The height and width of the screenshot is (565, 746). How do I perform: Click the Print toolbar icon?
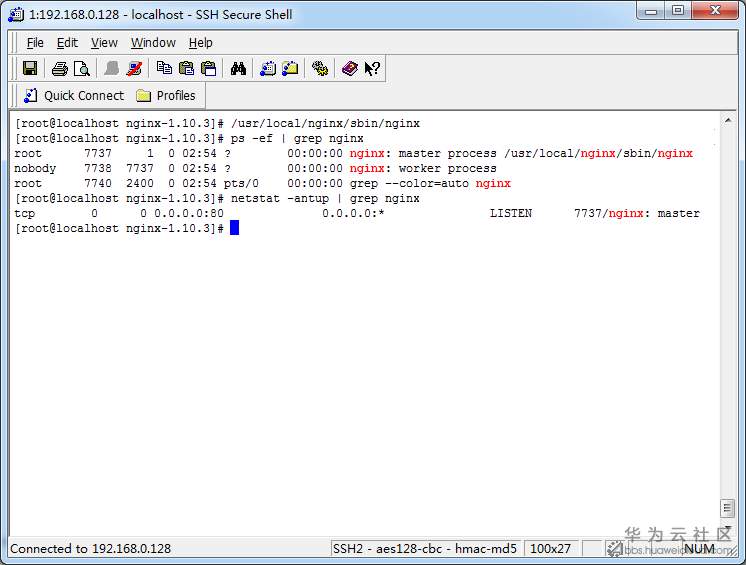[59, 69]
